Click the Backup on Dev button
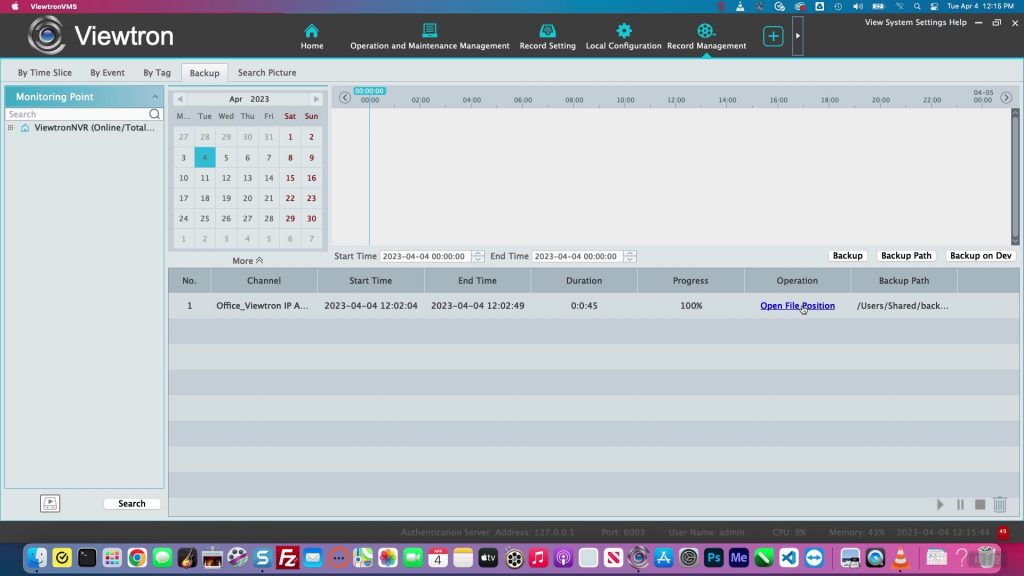The height and width of the screenshot is (576, 1024). click(980, 255)
